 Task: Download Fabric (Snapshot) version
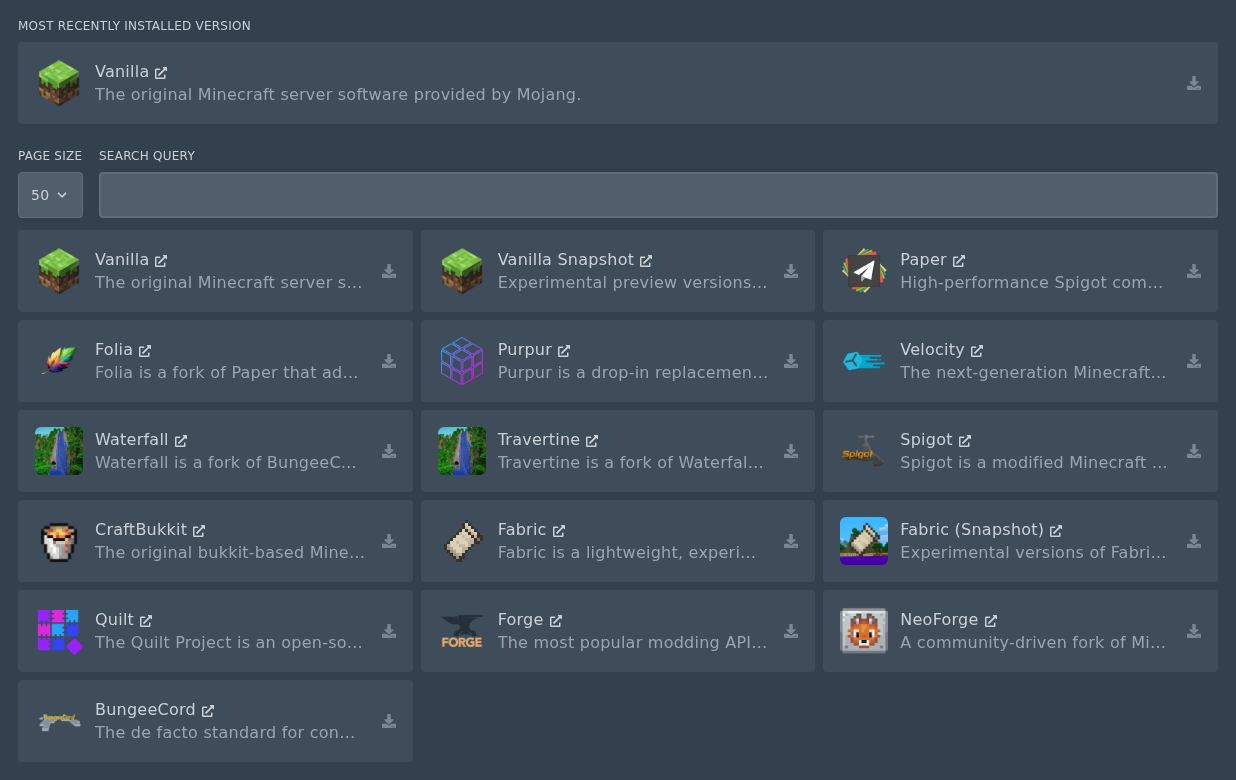1194,541
